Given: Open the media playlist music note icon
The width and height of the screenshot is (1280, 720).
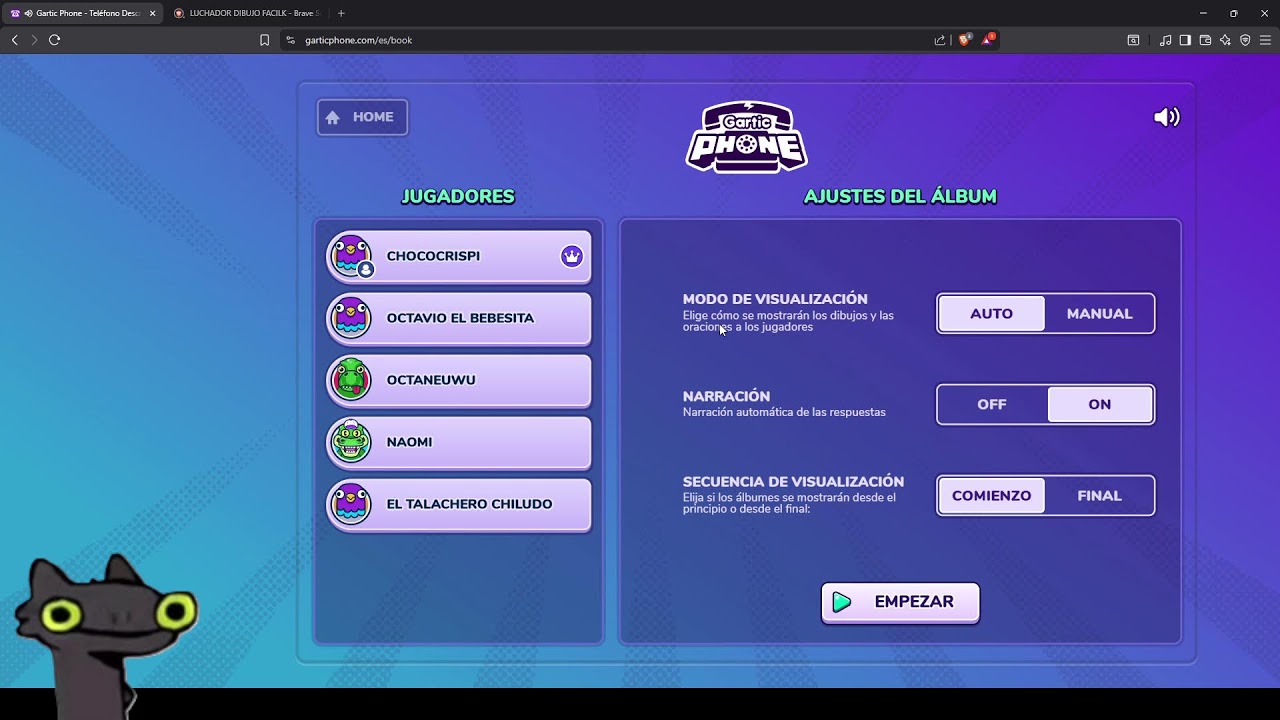Looking at the screenshot, I should pyautogui.click(x=1165, y=40).
